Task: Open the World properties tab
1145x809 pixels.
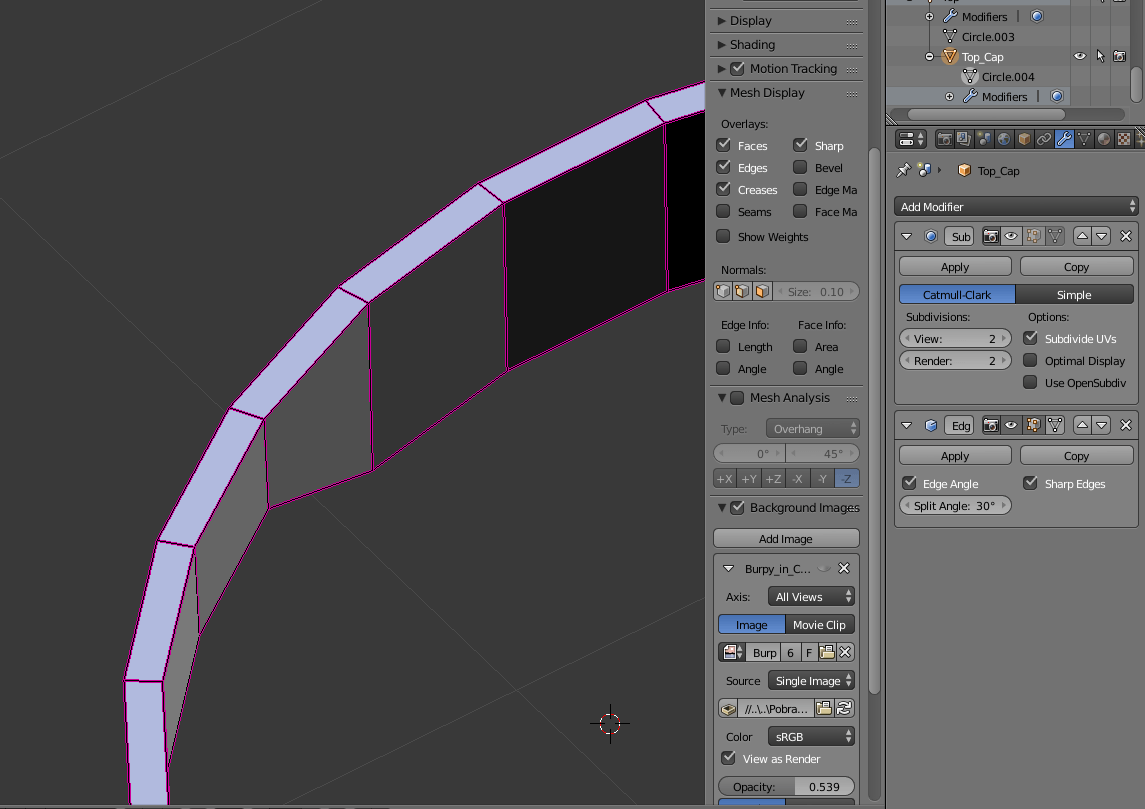Action: coord(1004,139)
